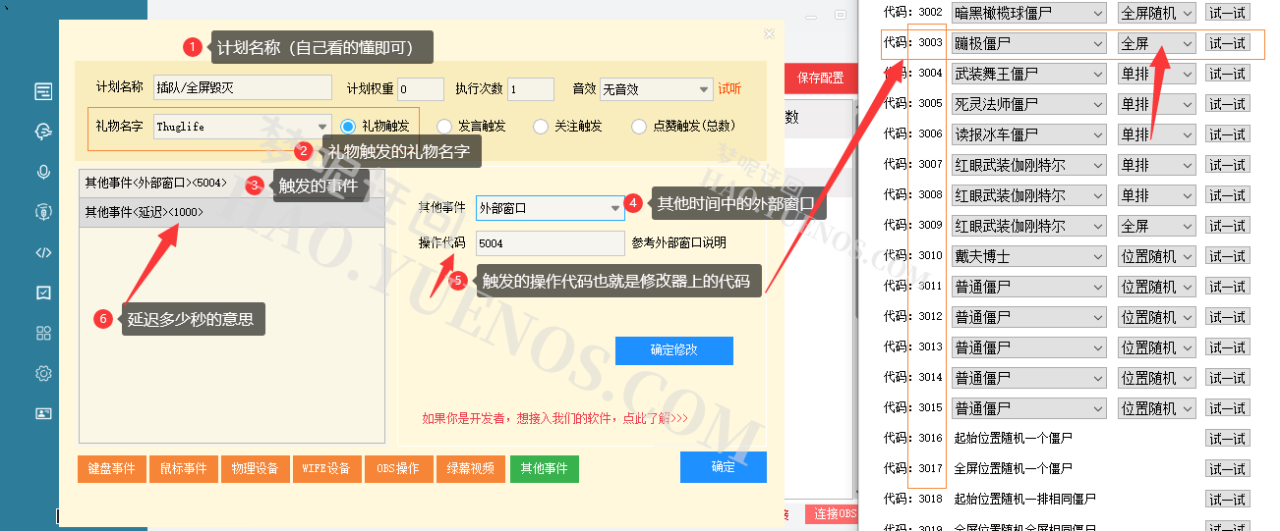Open the 位置随机 dropdown for code 3012
1280x531 pixels.
pyautogui.click(x=1157, y=317)
